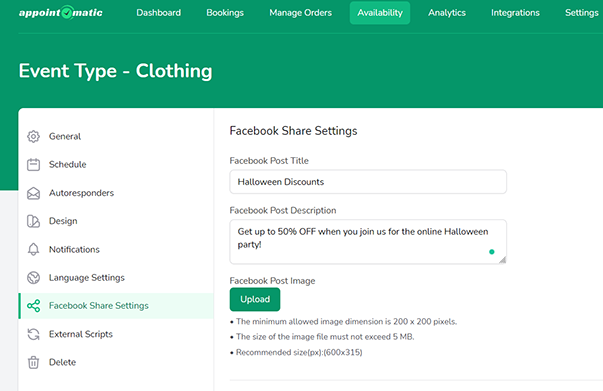Open the Design sidebar section
The height and width of the screenshot is (391, 603).
116,221
